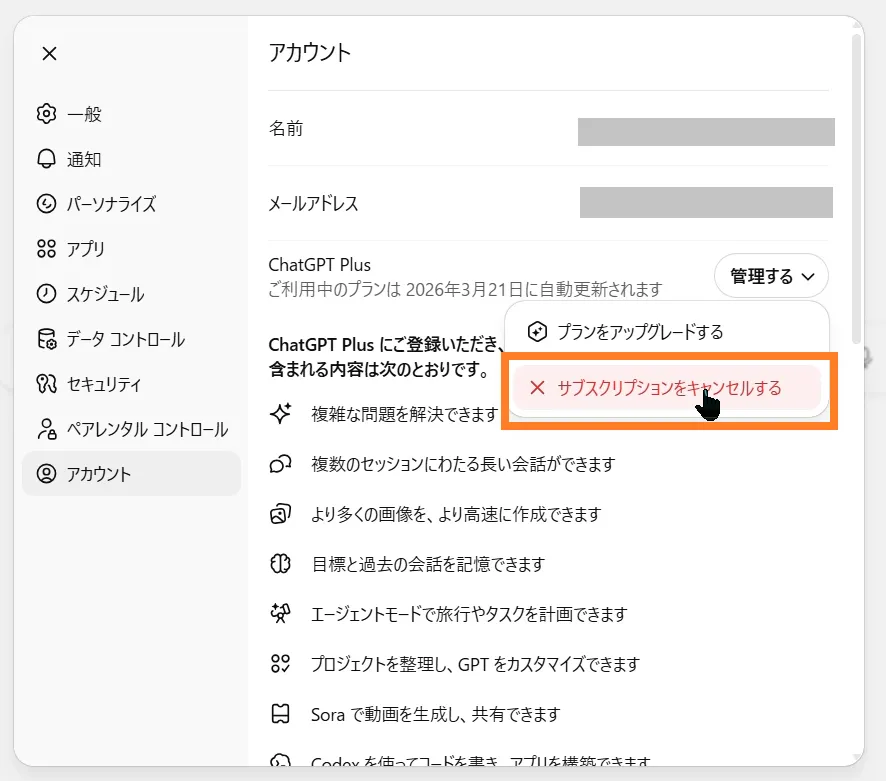The height and width of the screenshot is (781, 886).
Task: Click the ペアレンタル コントロール person icon
Action: [46, 429]
